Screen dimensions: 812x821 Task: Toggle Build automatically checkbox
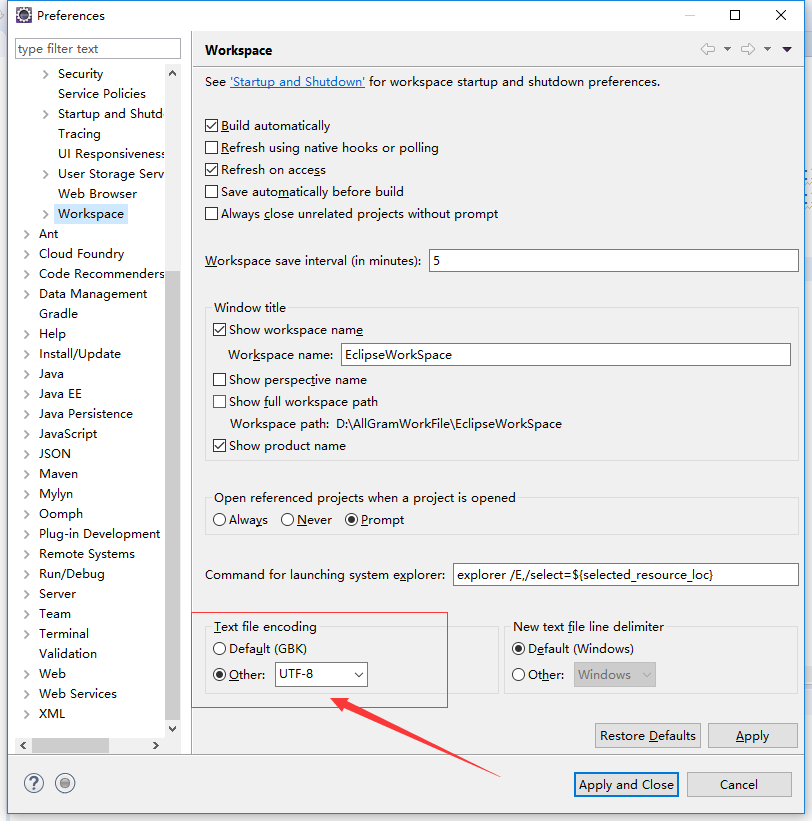click(x=212, y=126)
